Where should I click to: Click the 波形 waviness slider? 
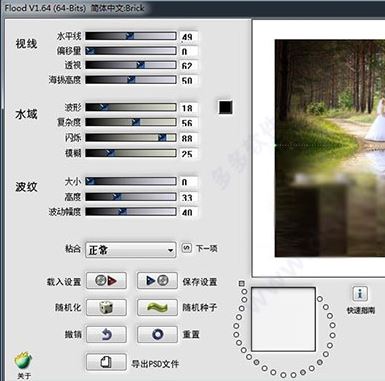click(131, 107)
